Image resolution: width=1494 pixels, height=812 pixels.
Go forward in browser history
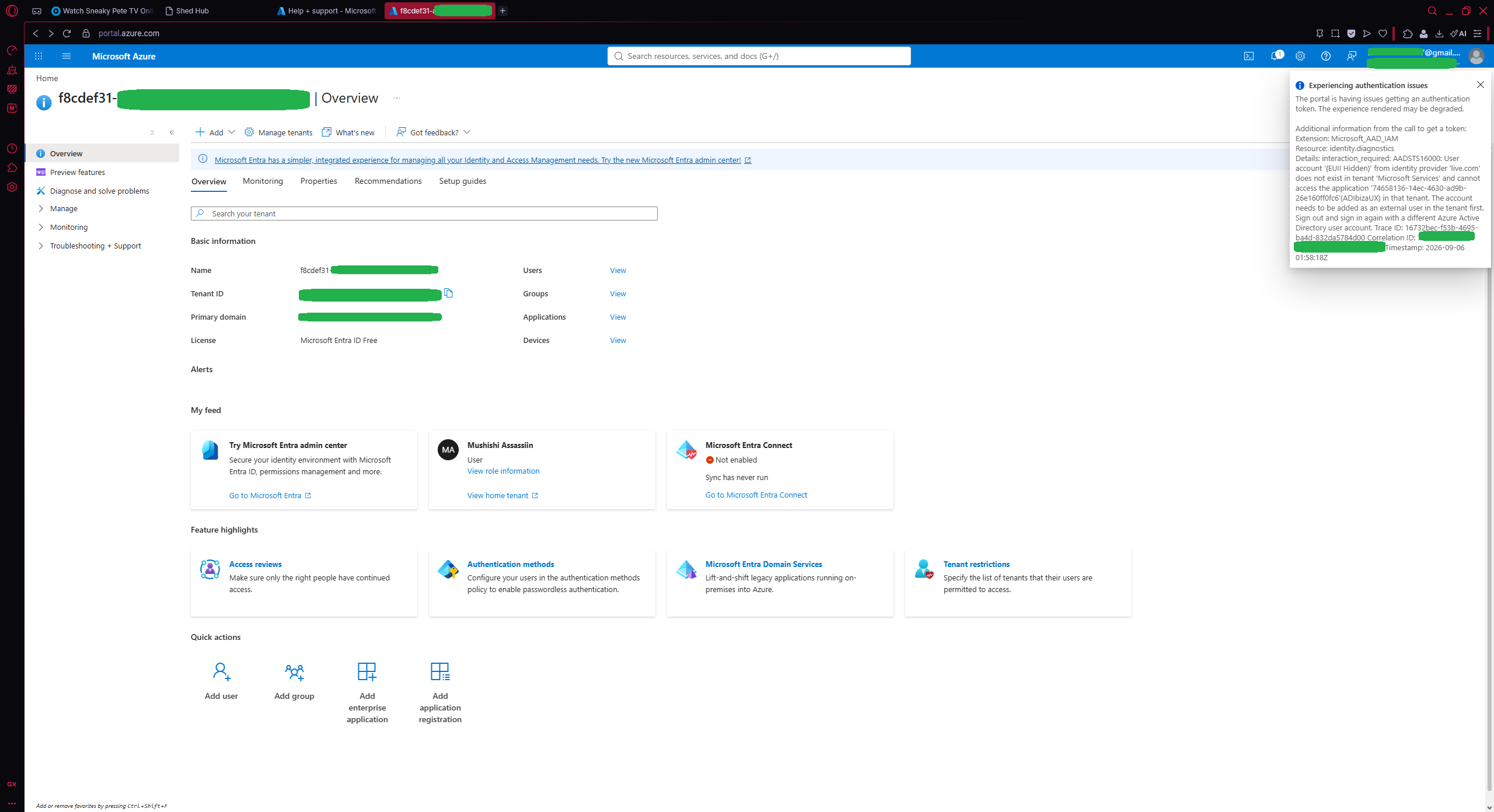click(x=51, y=33)
